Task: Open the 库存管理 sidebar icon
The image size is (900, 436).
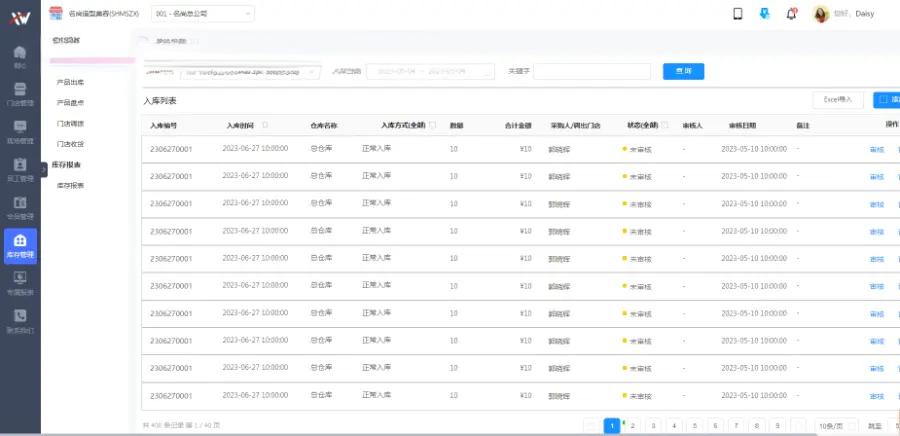Action: (x=20, y=246)
